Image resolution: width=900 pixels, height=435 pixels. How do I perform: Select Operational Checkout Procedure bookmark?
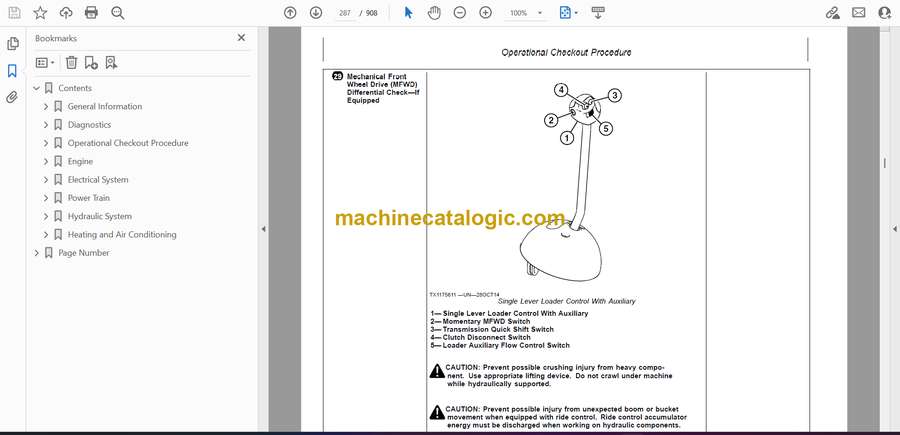point(128,143)
